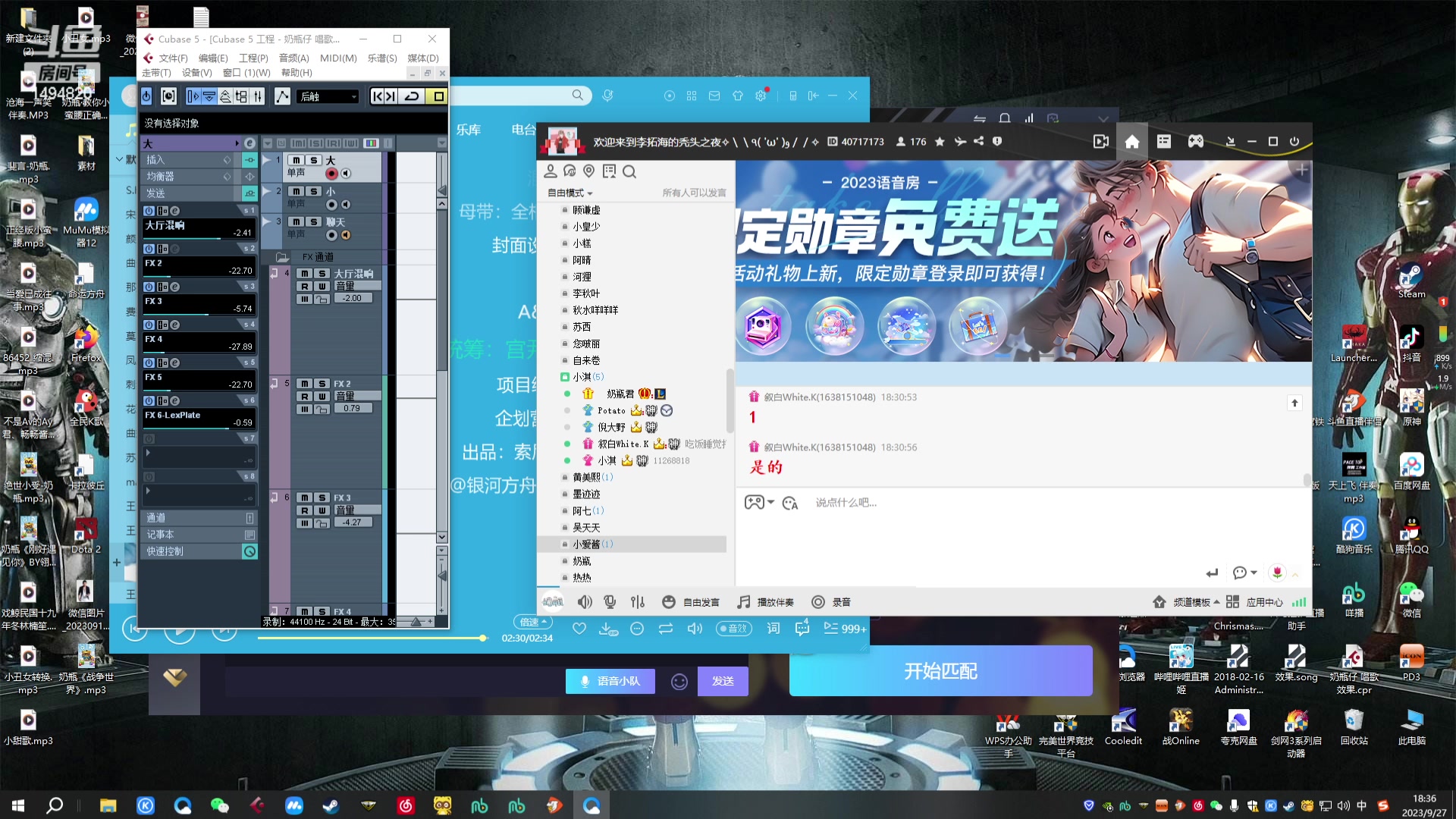The width and height of the screenshot is (1456, 819).
Task: Toggle YY speaker volume icon
Action: [x=585, y=602]
